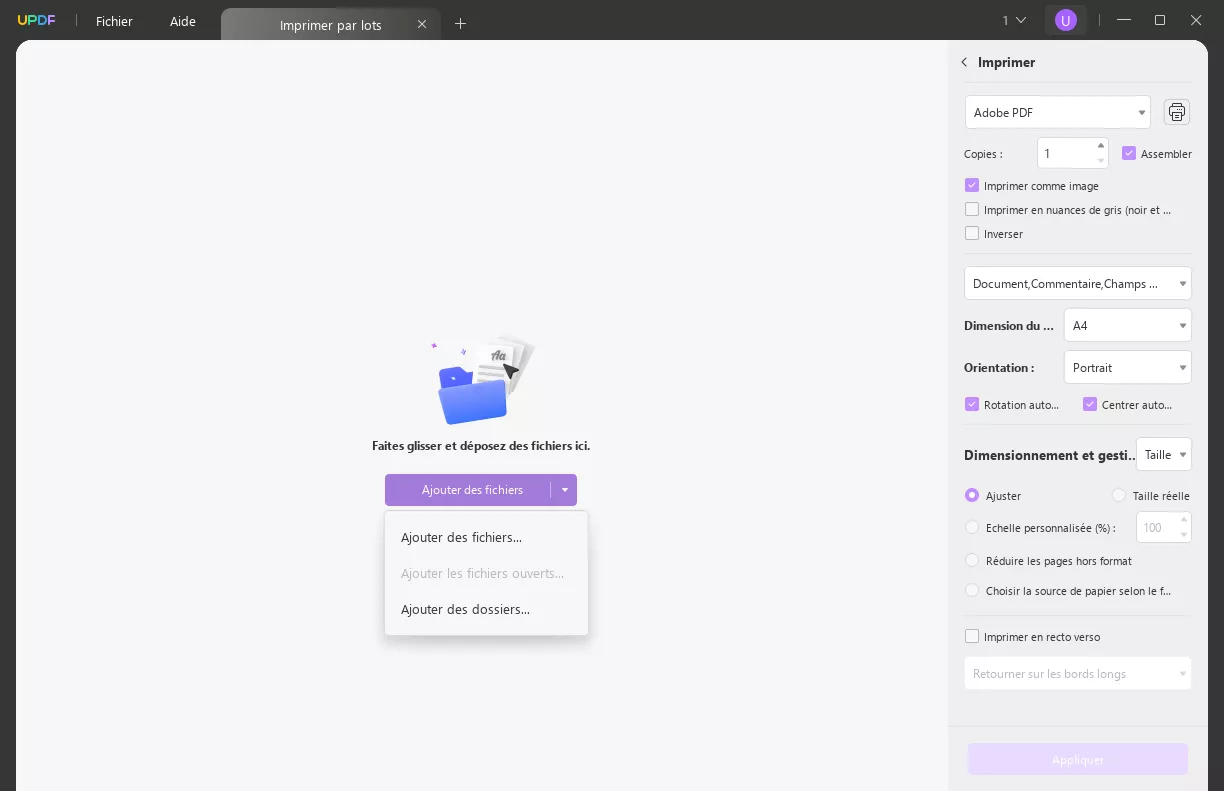
Task: Choose Ajouter des dossiers from the menu
Action: tap(464, 609)
